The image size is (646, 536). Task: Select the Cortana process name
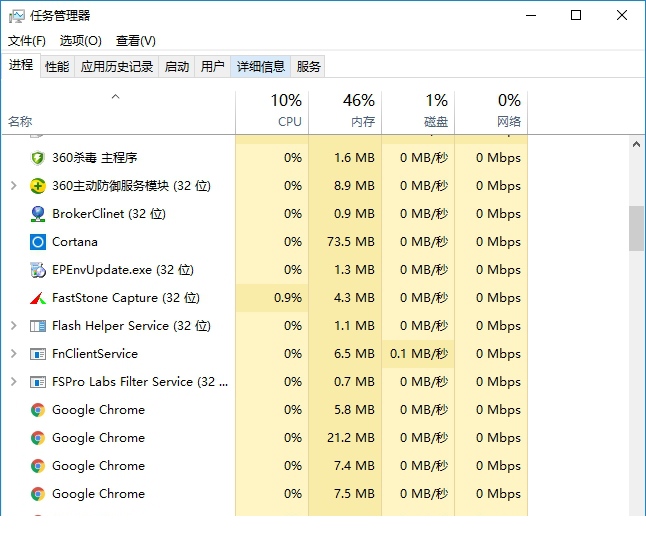click(x=75, y=242)
